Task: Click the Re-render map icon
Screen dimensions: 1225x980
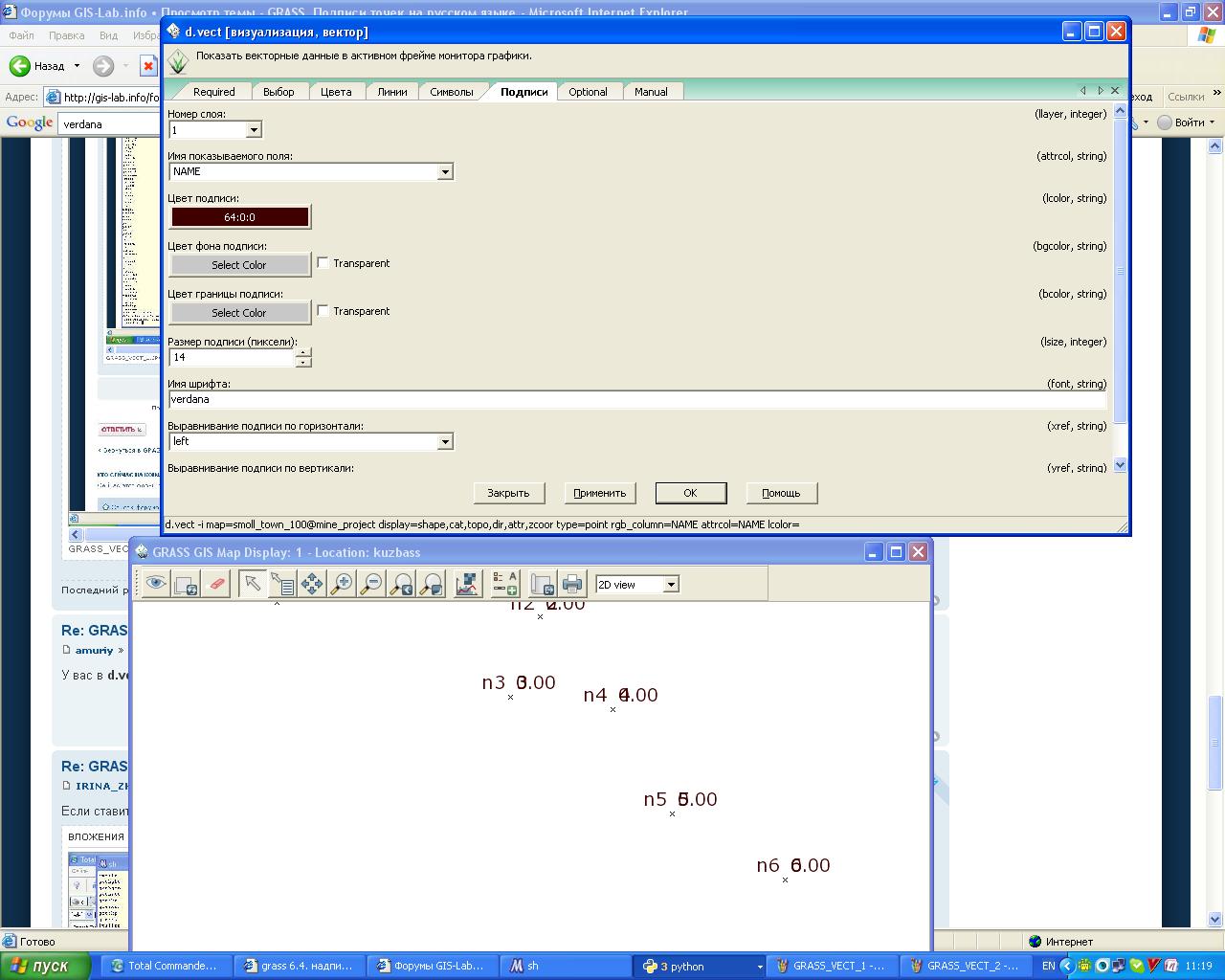Action: [187, 584]
